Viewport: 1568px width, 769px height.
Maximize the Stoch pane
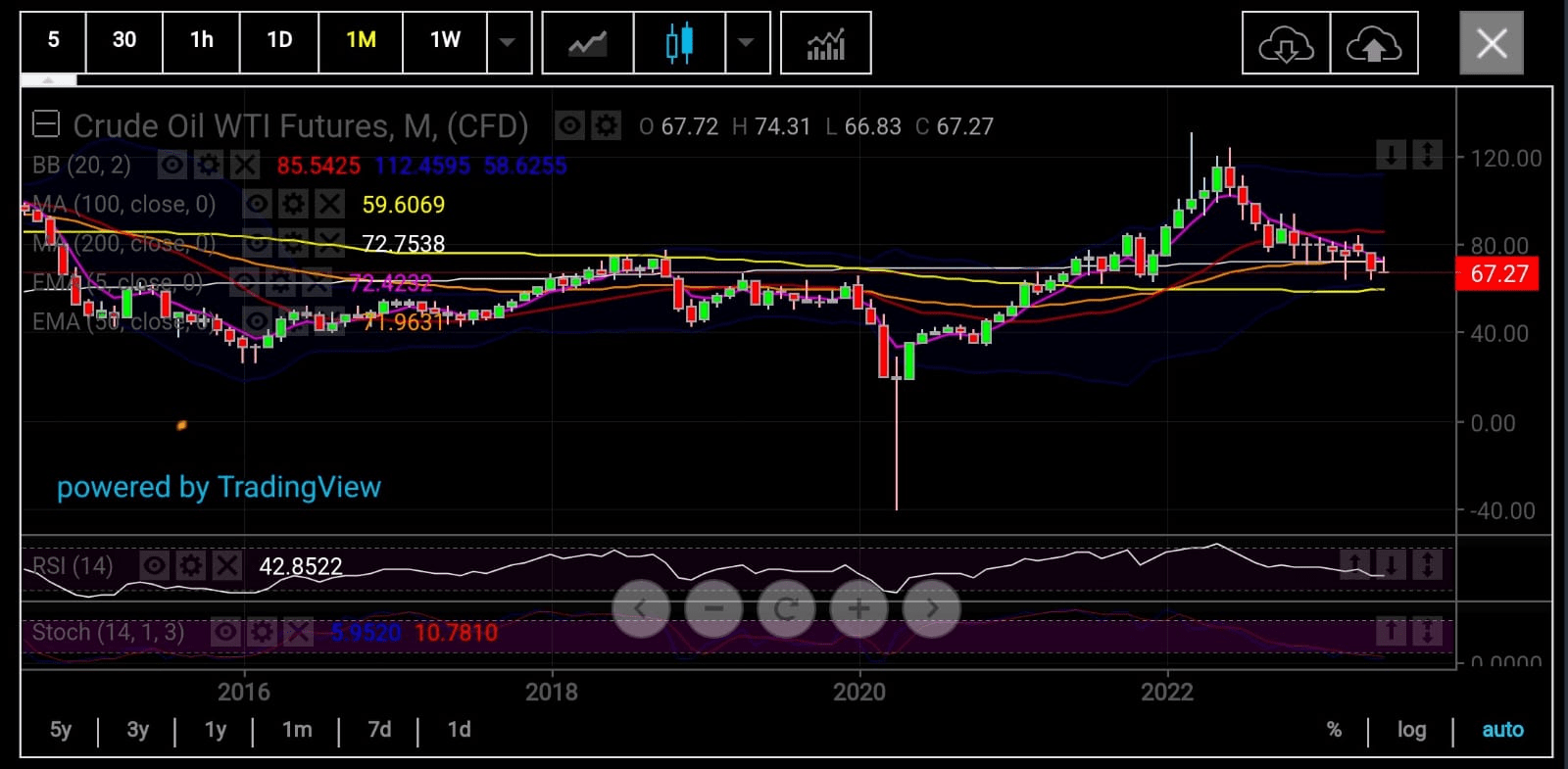(1428, 631)
